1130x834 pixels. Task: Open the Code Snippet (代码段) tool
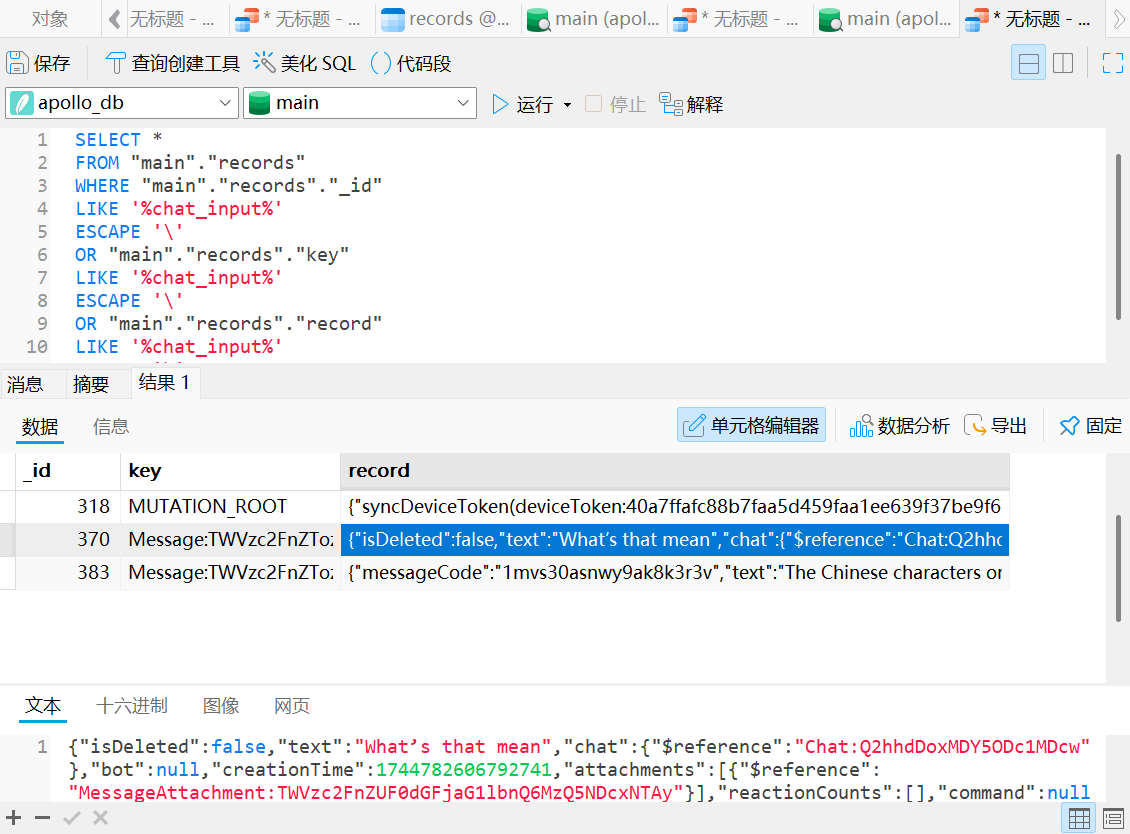click(x=411, y=63)
